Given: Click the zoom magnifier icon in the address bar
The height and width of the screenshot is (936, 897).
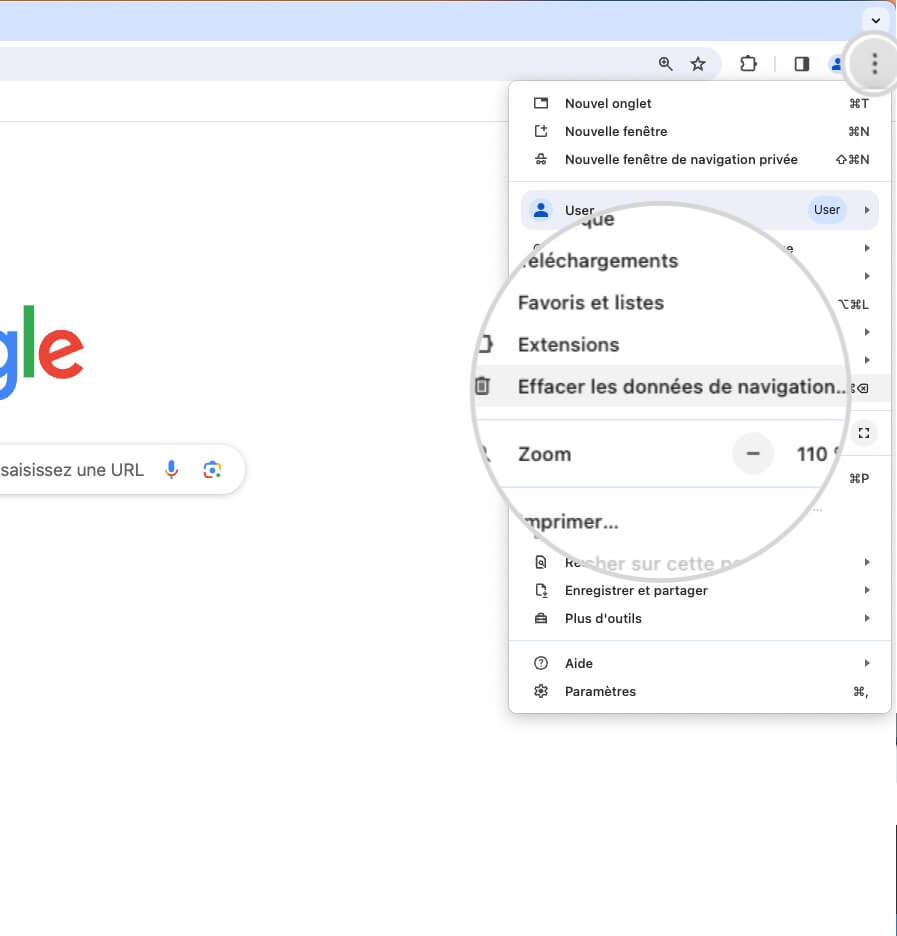Looking at the screenshot, I should click(x=665, y=63).
